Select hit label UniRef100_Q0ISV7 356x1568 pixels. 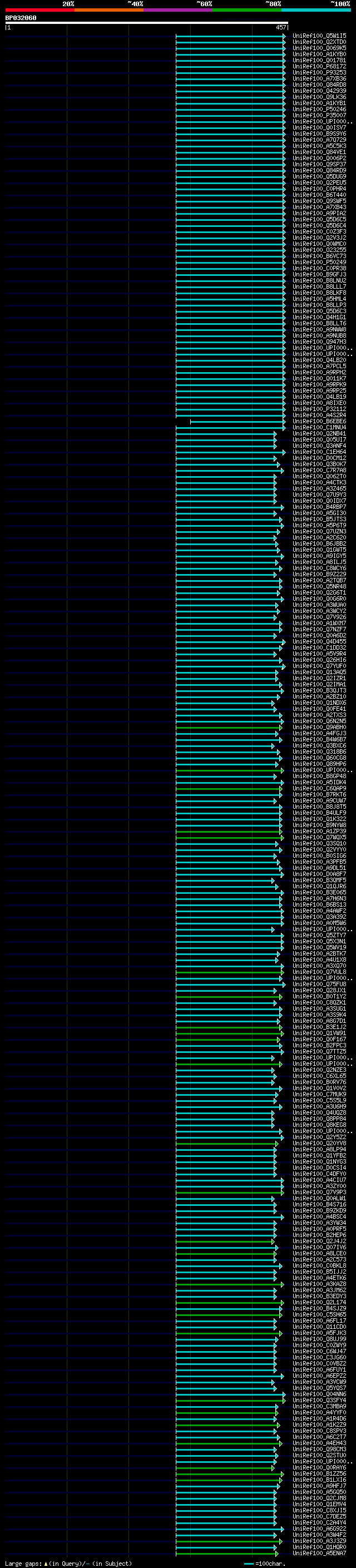319,128
